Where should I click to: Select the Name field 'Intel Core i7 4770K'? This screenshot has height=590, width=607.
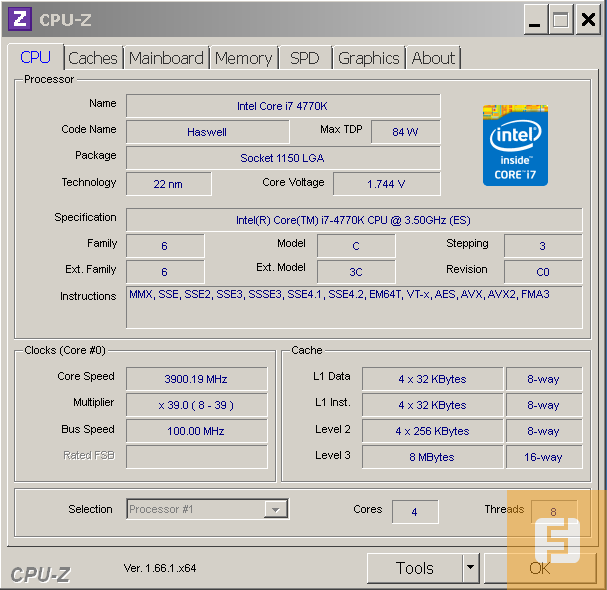[283, 106]
